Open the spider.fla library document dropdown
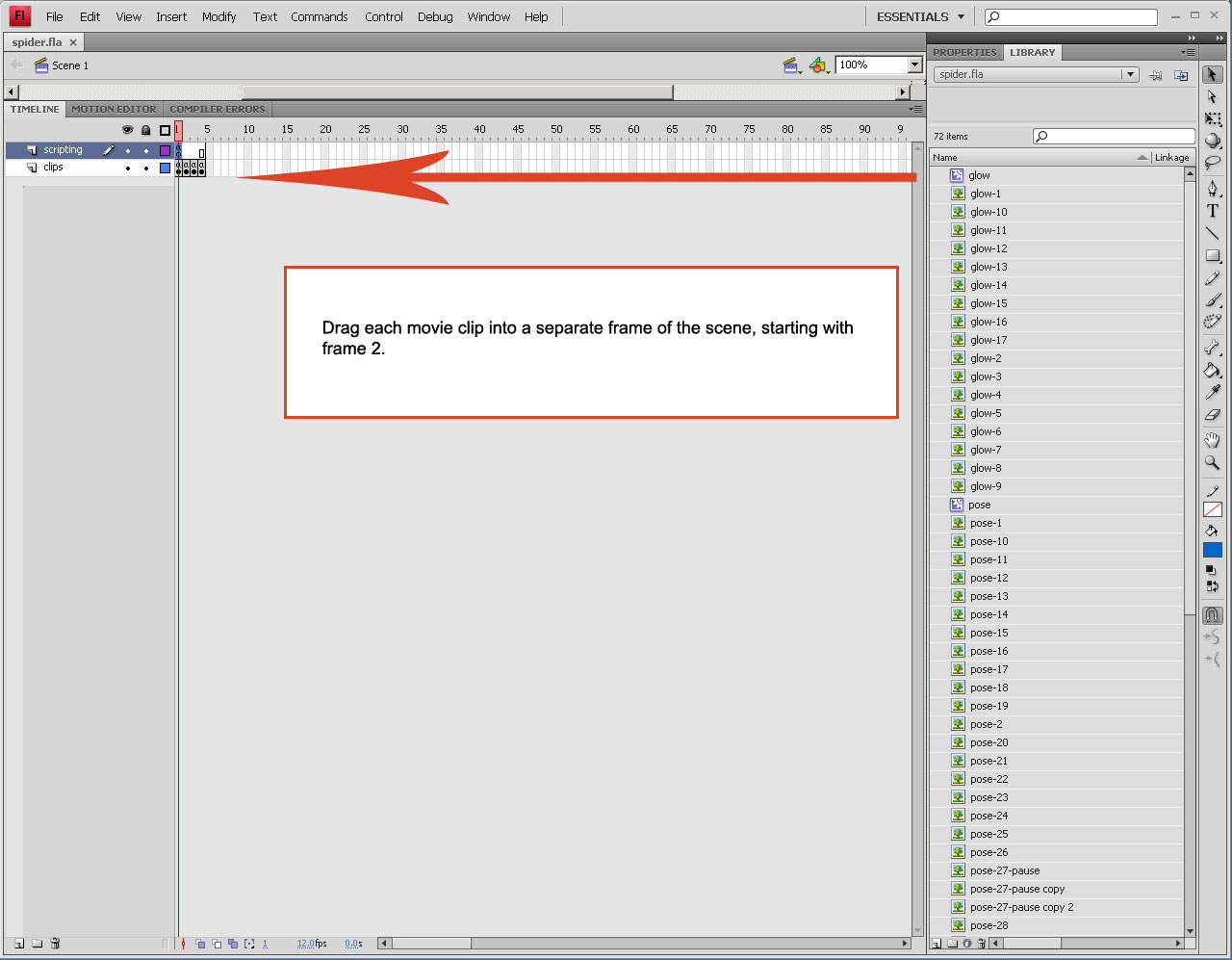This screenshot has width=1232, height=960. pyautogui.click(x=1131, y=74)
